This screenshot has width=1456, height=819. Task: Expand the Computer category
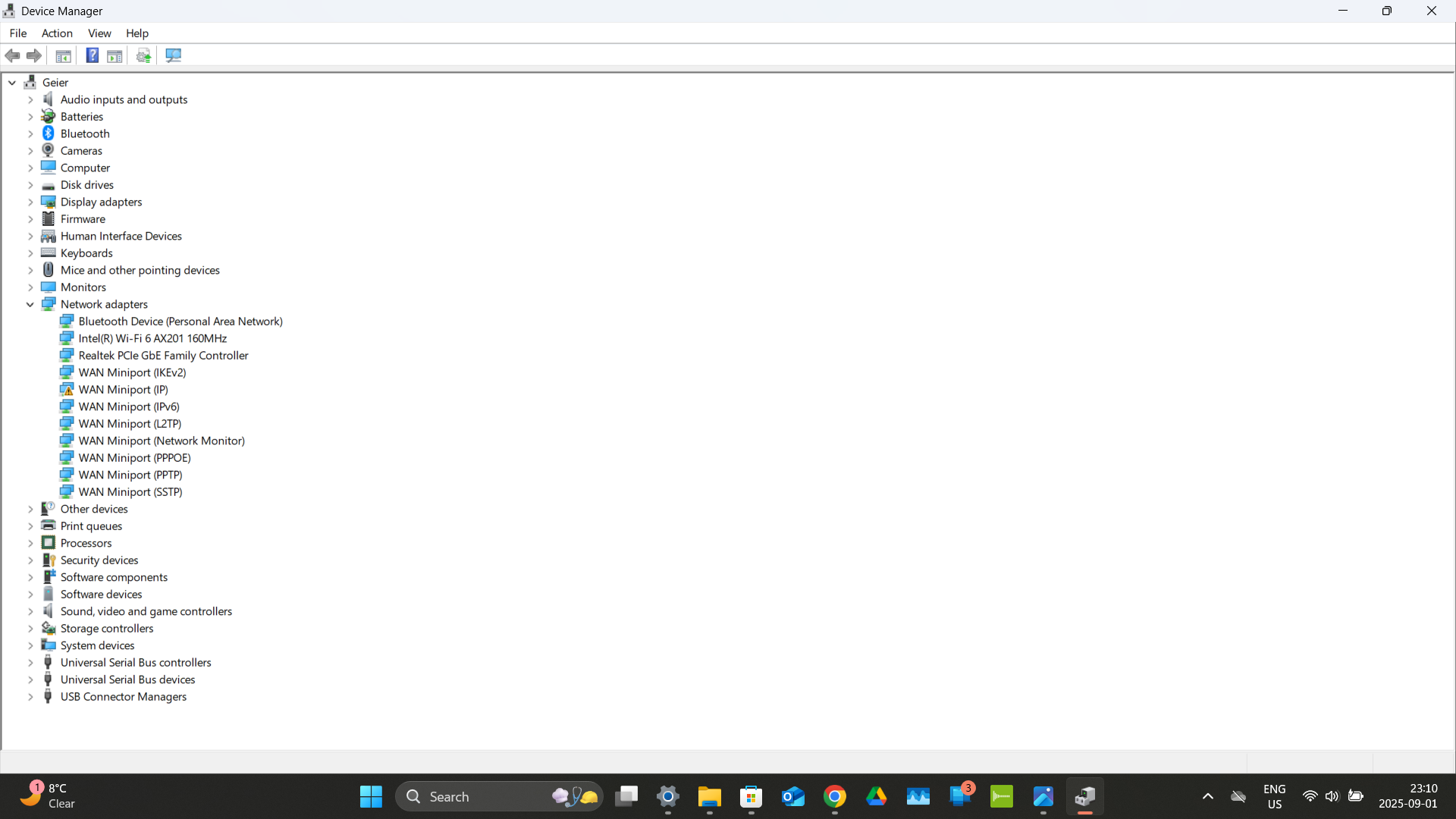[30, 168]
